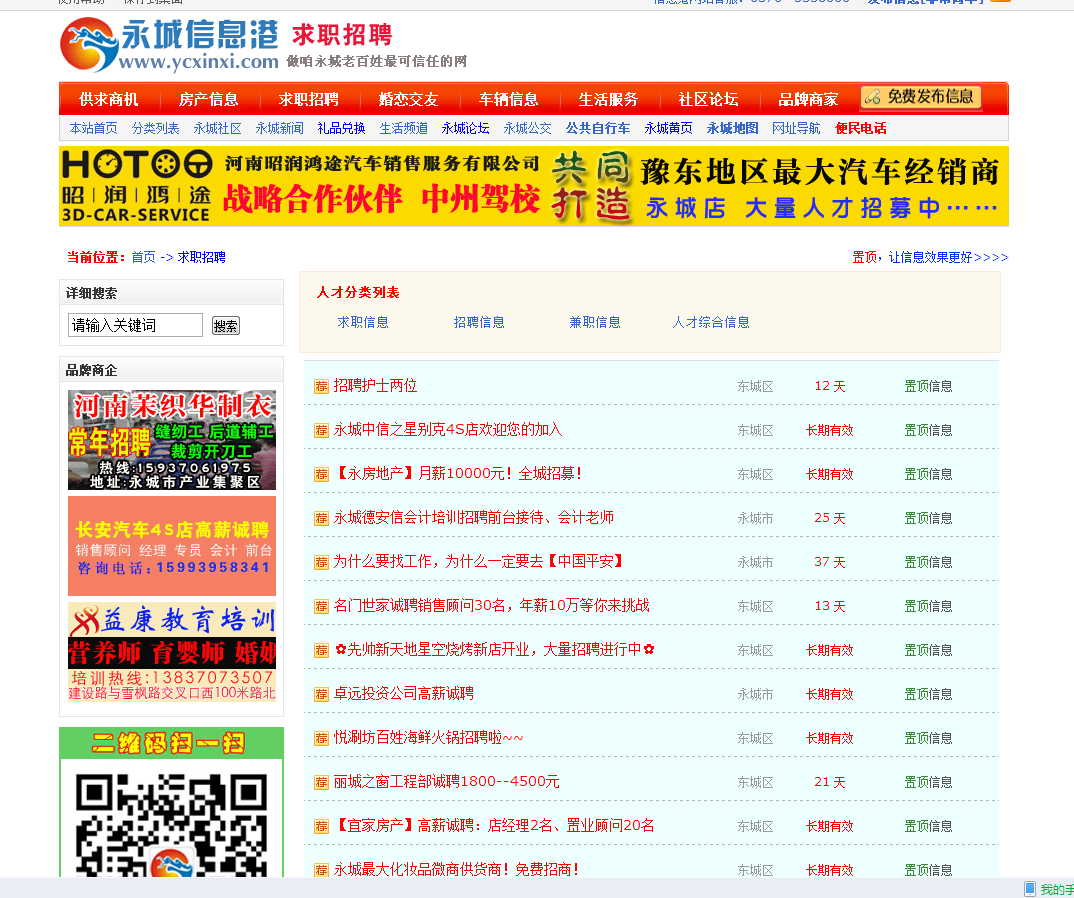Visit the 永城论坛 link
The height and width of the screenshot is (898, 1074).
tap(466, 128)
